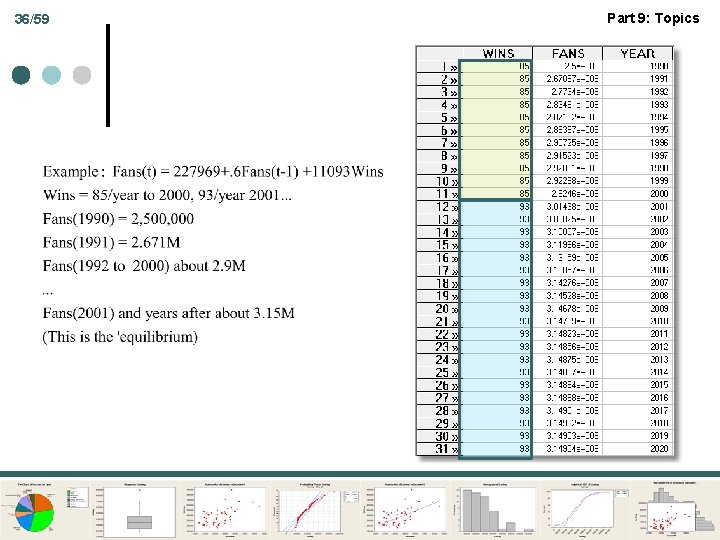Select the S-shaped curve plot thumbnail
This screenshot has width=720, height=540.
click(585, 510)
